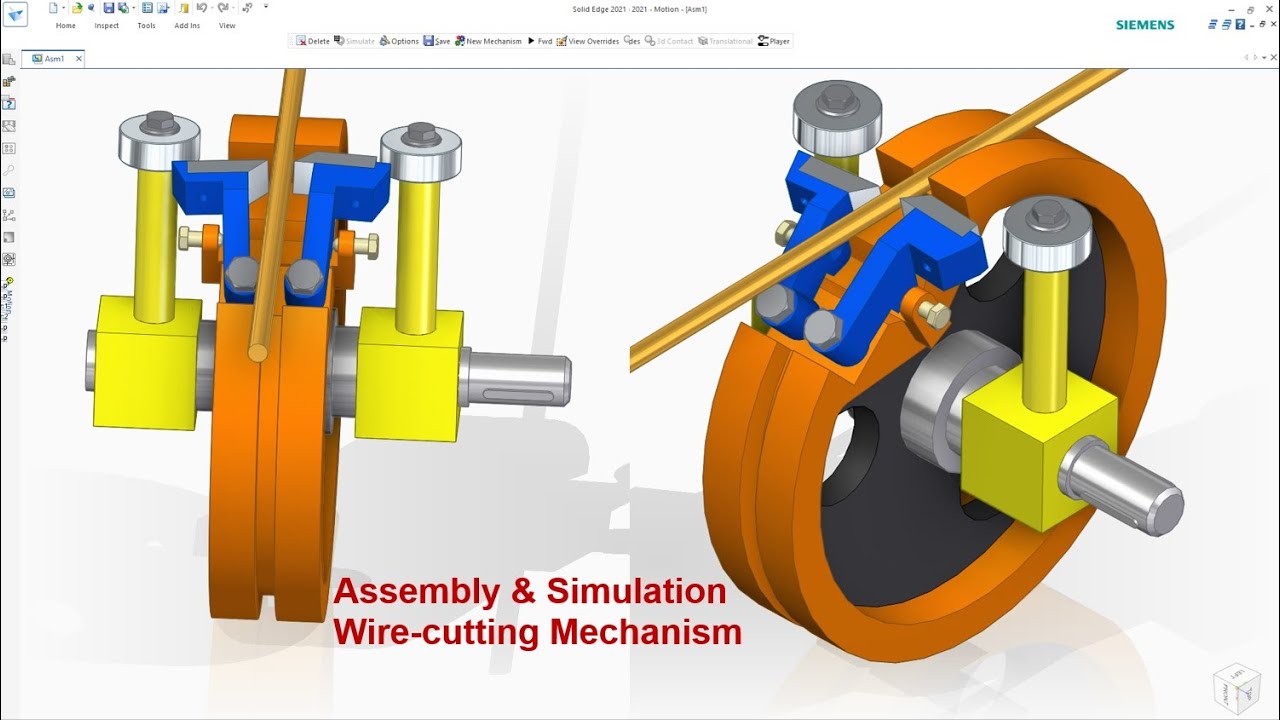The height and width of the screenshot is (720, 1280).
Task: Click the target sensor icon in left sidebar
Action: tap(9, 259)
